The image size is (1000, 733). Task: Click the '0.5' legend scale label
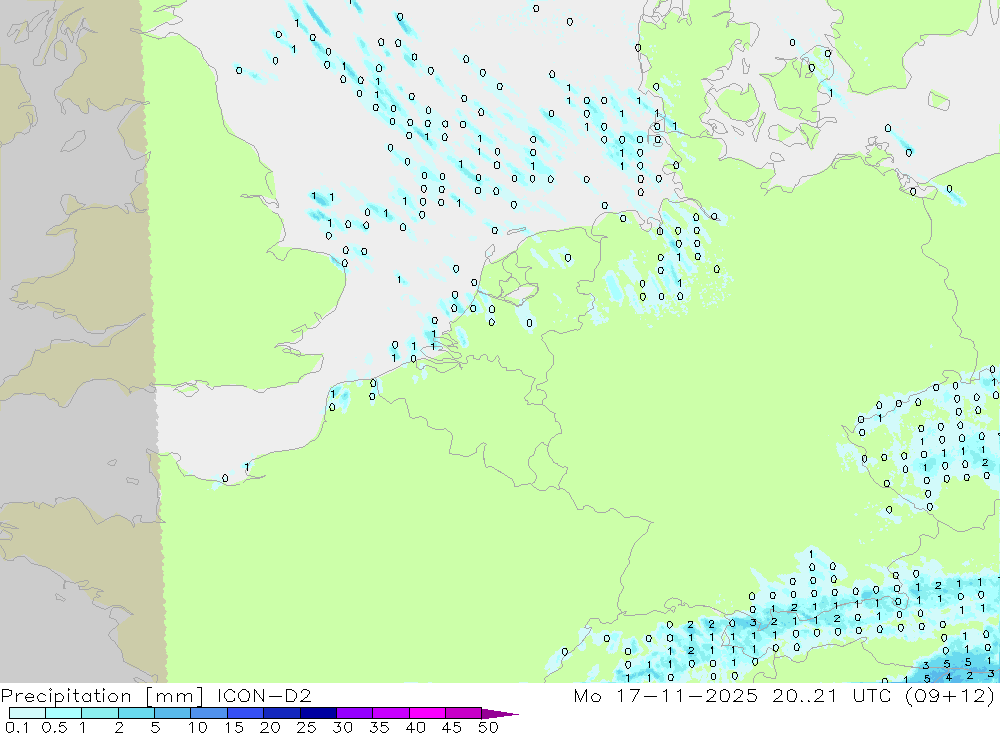point(54,727)
